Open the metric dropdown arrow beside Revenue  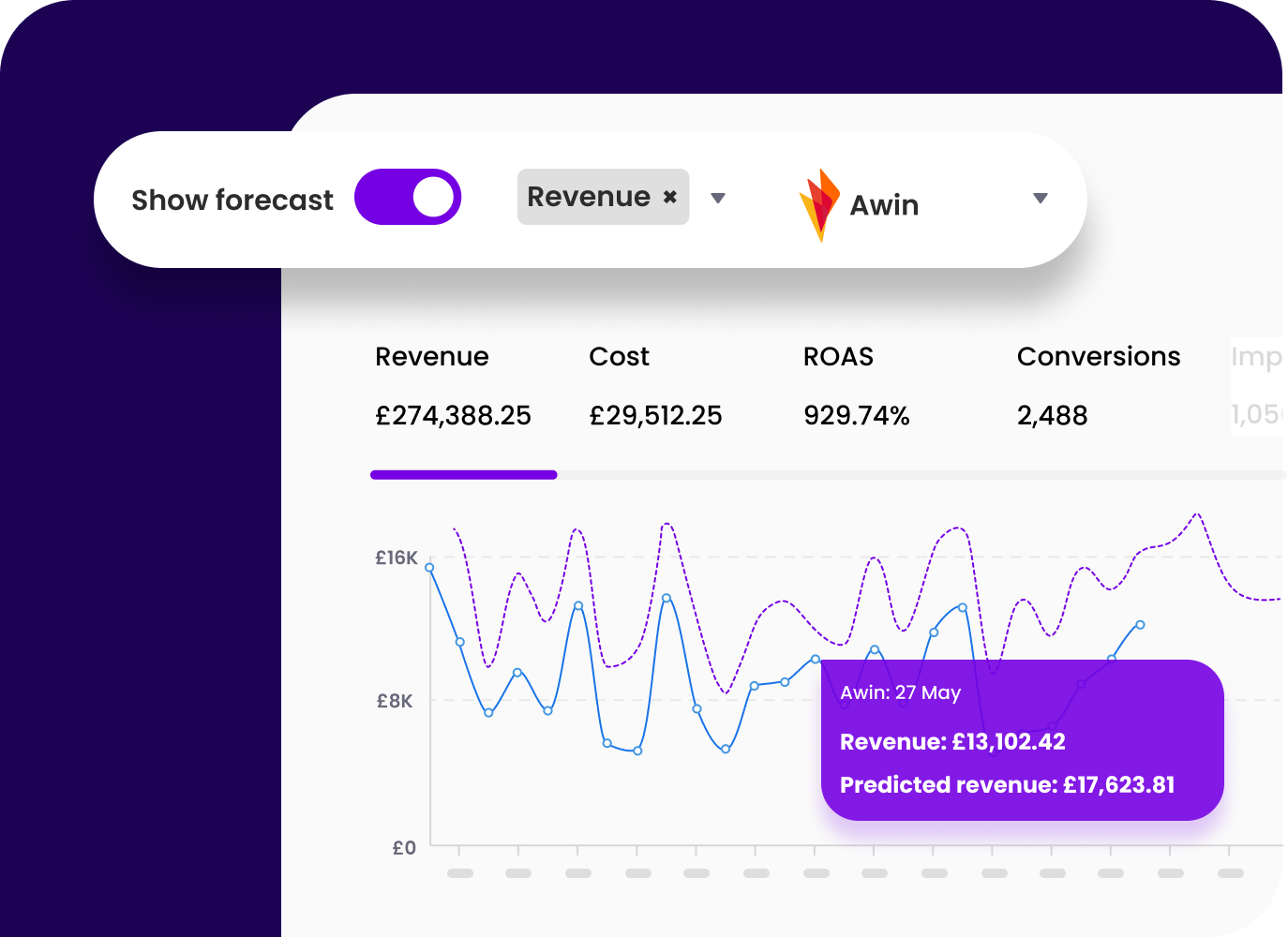[718, 198]
